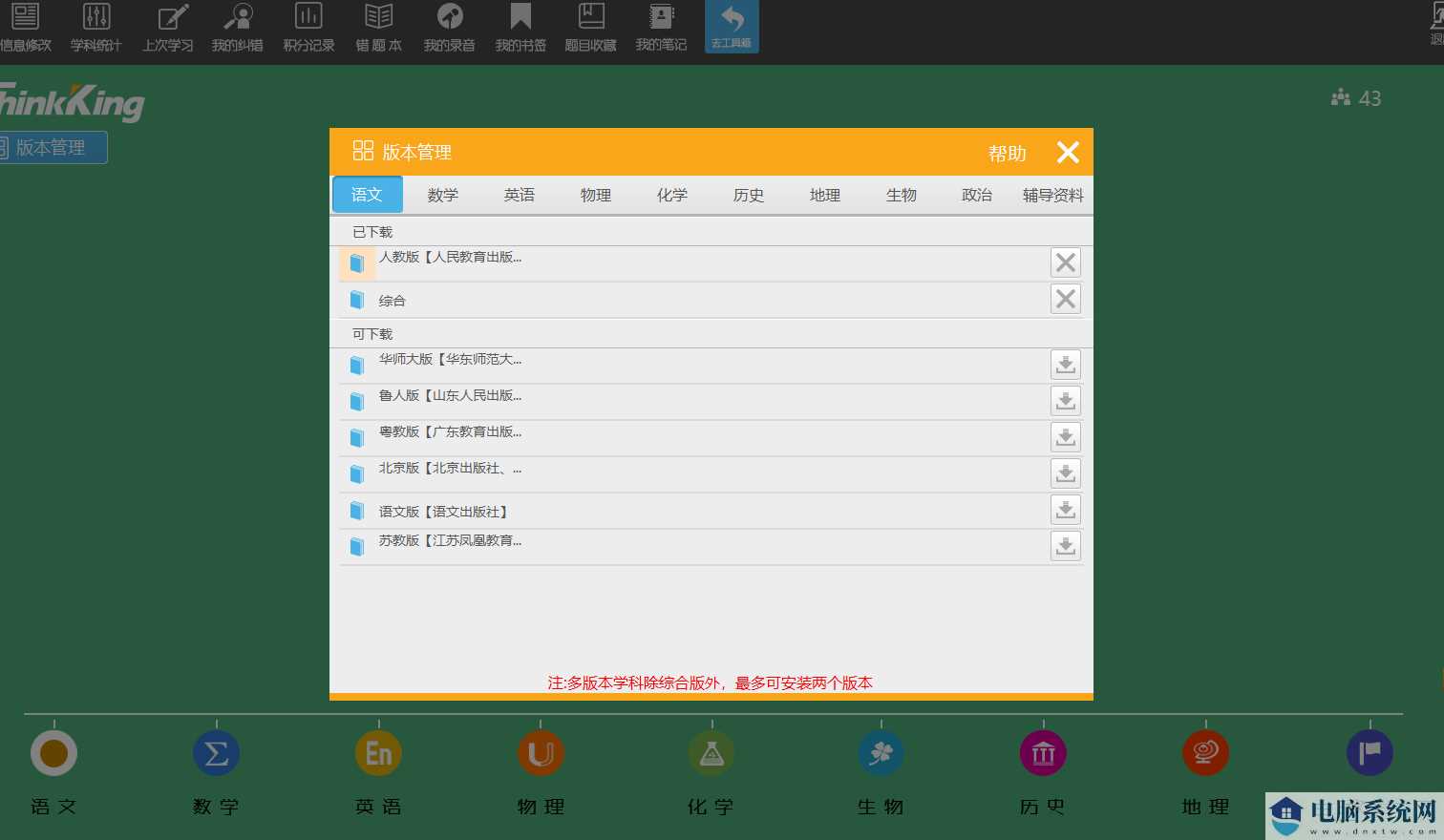Open the 化学 flask subject icon
This screenshot has width=1444, height=840.
pyautogui.click(x=711, y=753)
